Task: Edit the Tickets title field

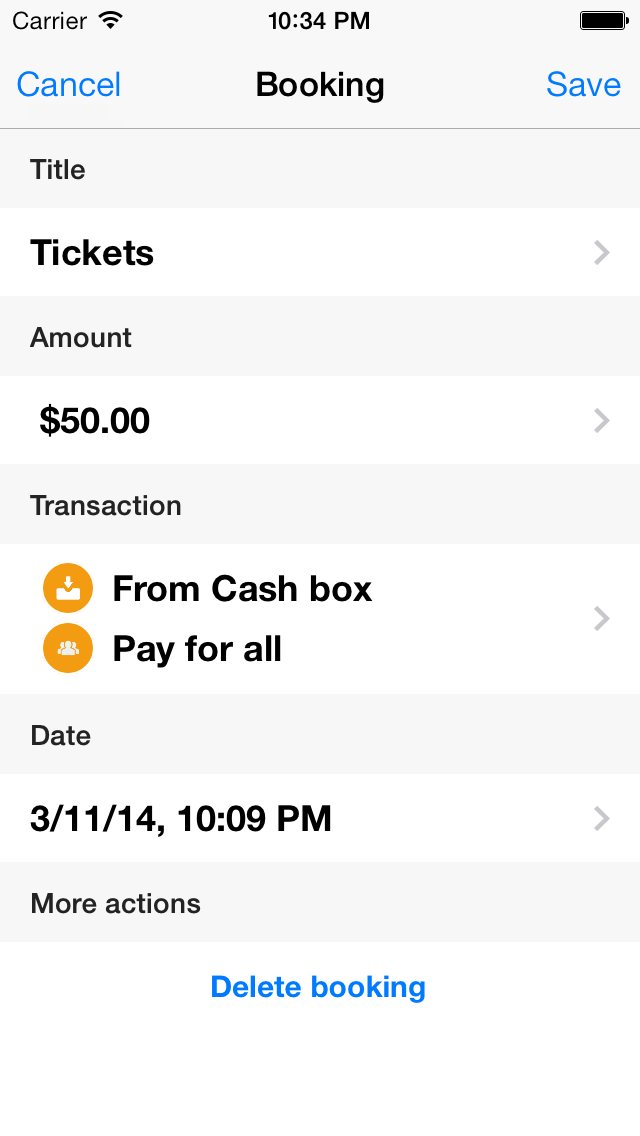Action: [x=93, y=253]
